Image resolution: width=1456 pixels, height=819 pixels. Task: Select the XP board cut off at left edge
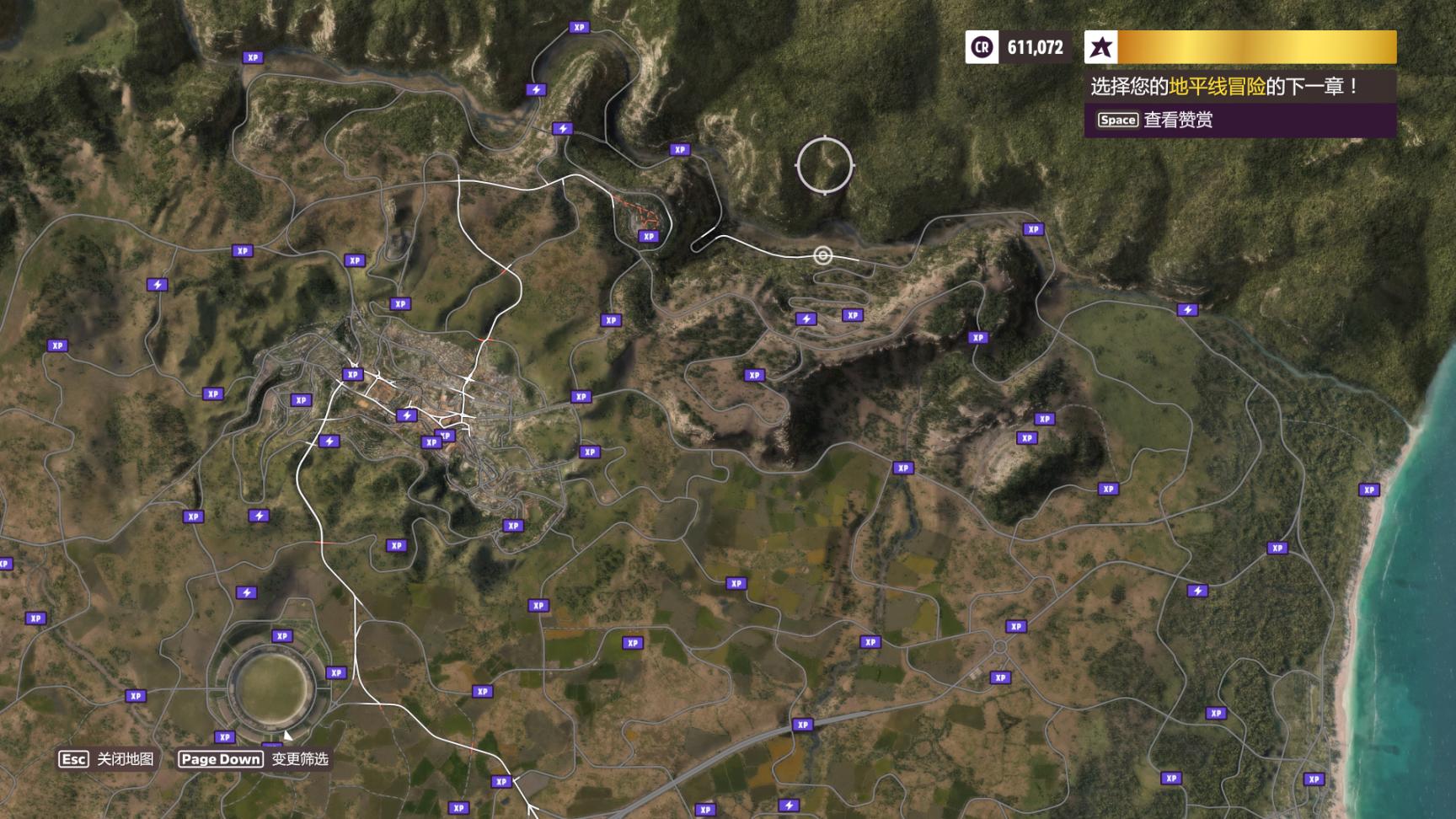pyautogui.click(x=5, y=564)
